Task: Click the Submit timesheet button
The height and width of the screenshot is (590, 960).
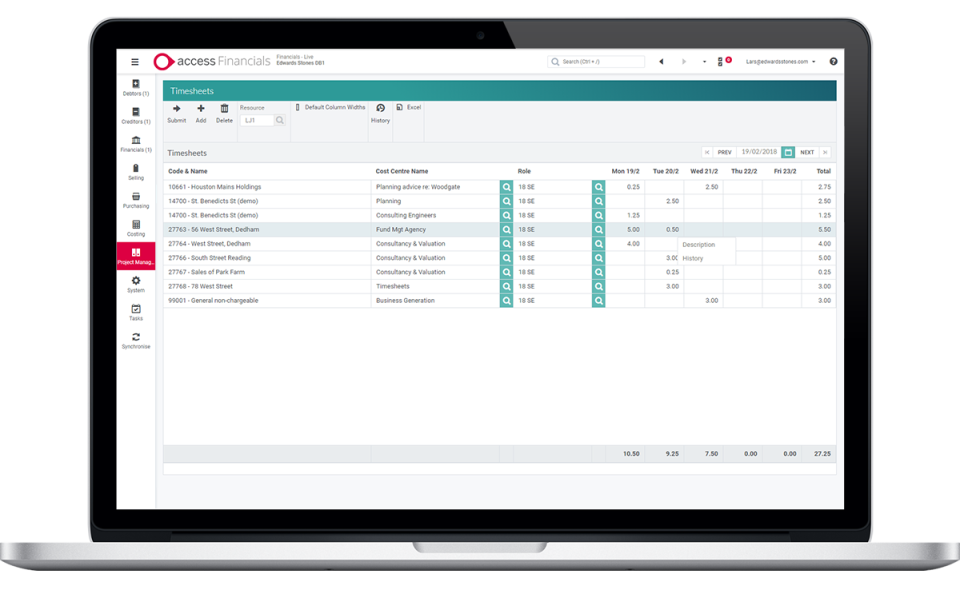Action: (x=176, y=113)
